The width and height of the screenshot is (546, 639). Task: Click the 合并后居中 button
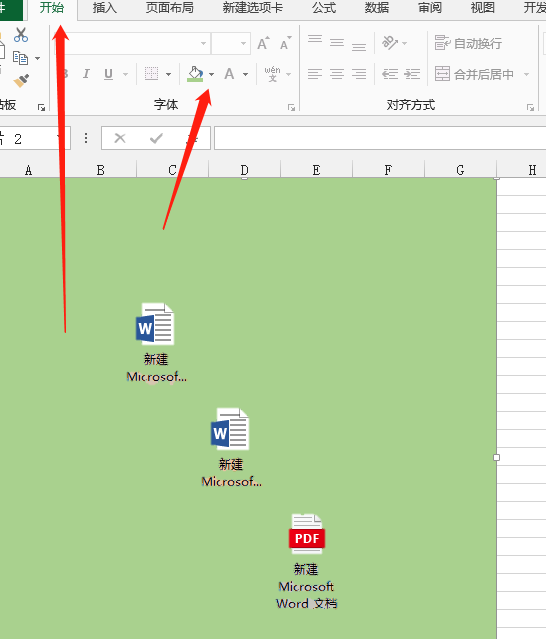pyautogui.click(x=474, y=74)
